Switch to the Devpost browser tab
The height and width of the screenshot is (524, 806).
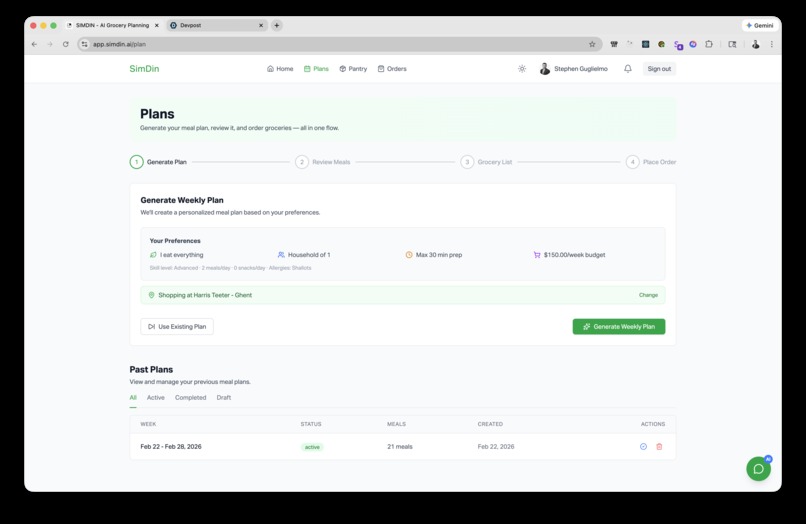(216, 25)
